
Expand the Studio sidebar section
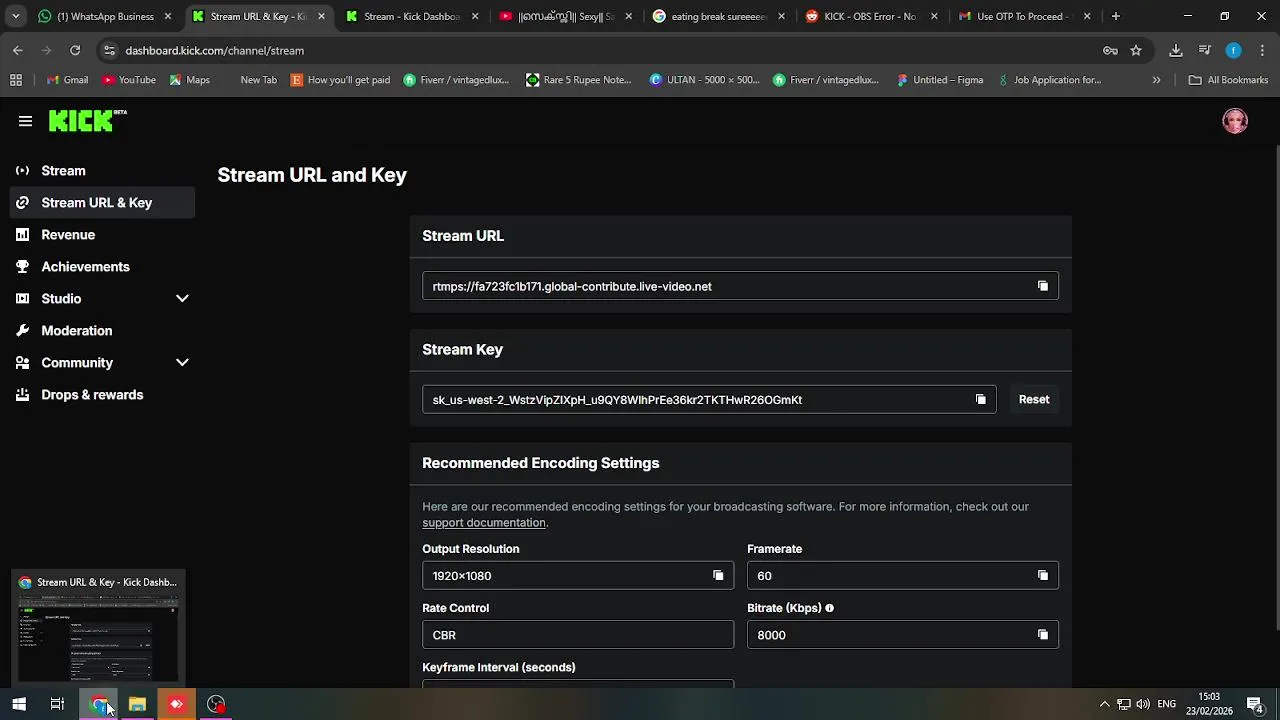[182, 299]
